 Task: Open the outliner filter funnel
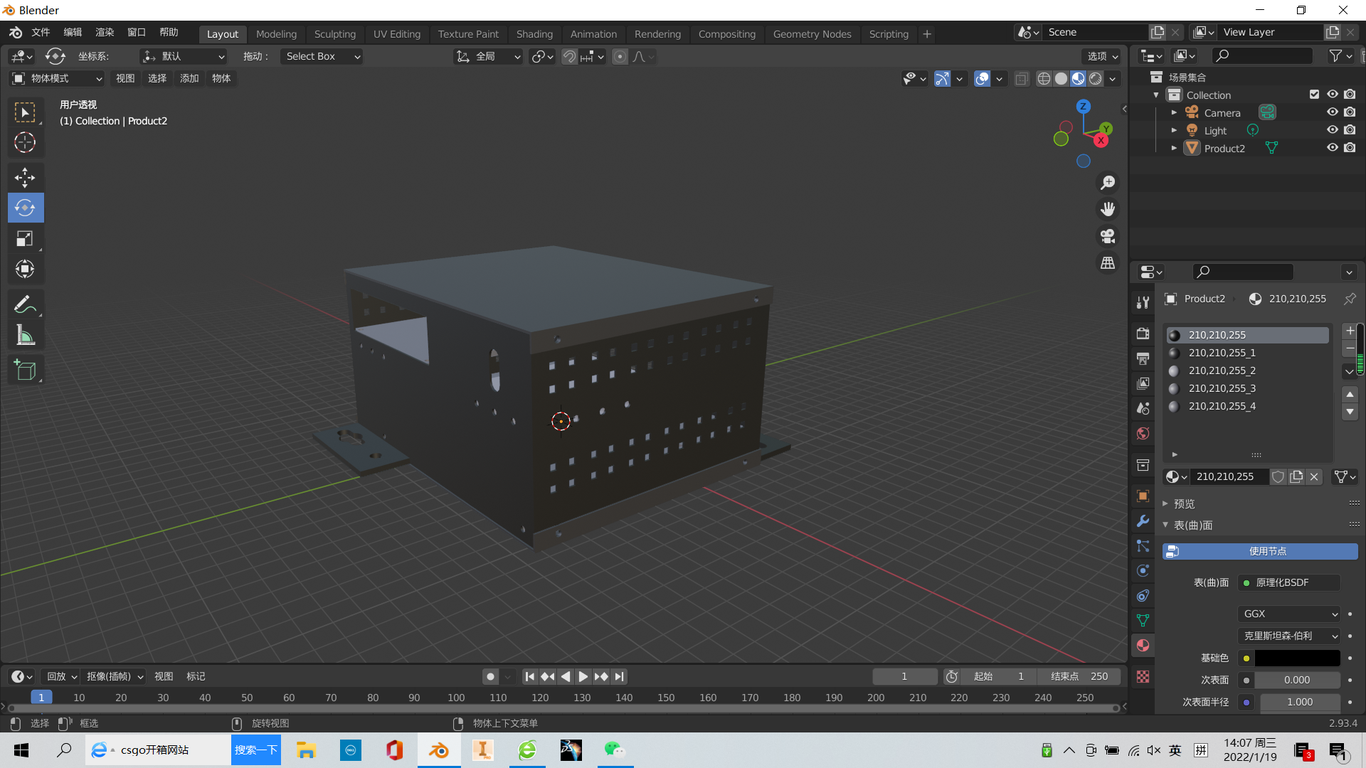point(1335,56)
